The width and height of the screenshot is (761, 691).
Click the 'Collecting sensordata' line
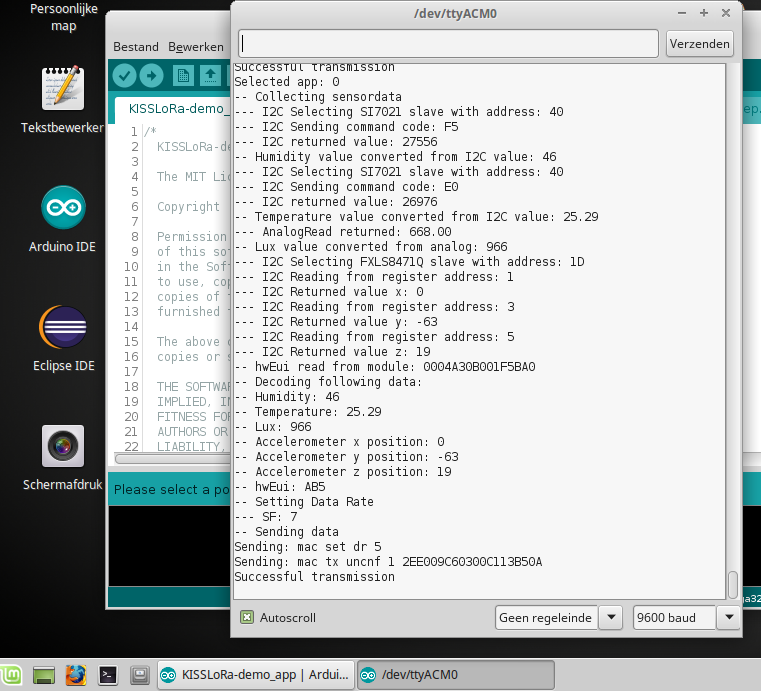pos(318,97)
